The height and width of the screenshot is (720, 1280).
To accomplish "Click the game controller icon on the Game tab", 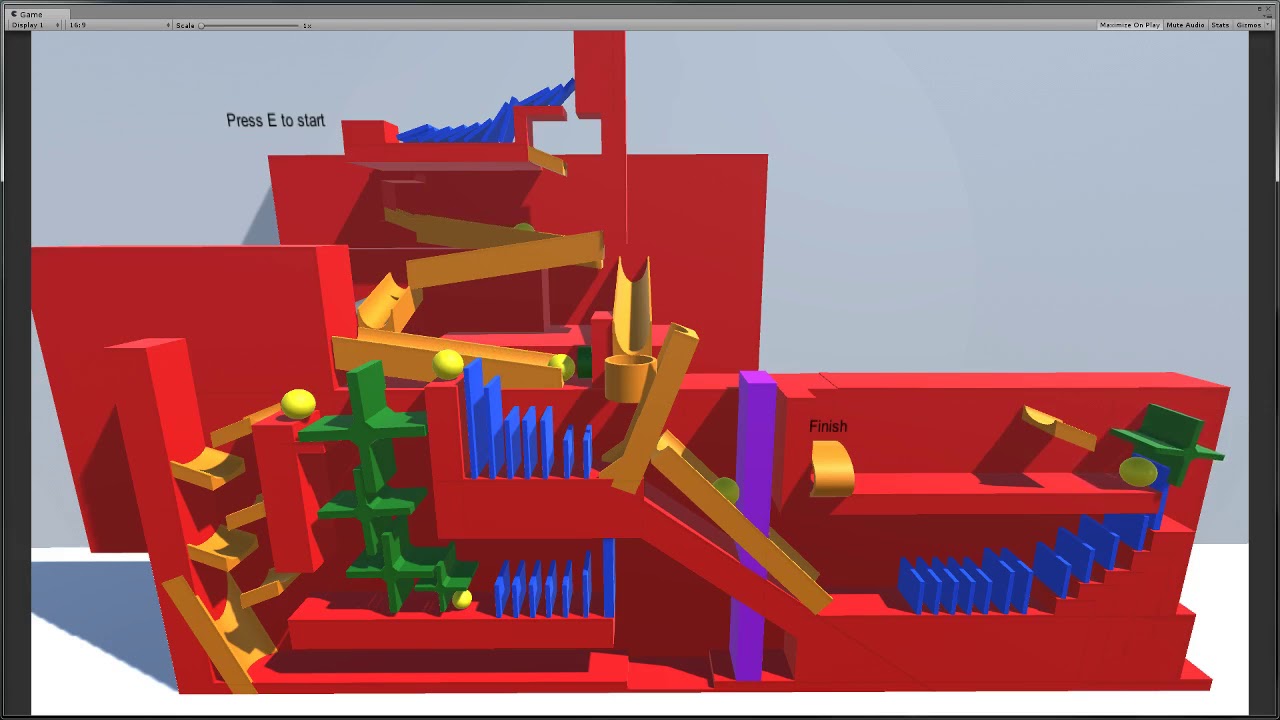I will click(13, 14).
